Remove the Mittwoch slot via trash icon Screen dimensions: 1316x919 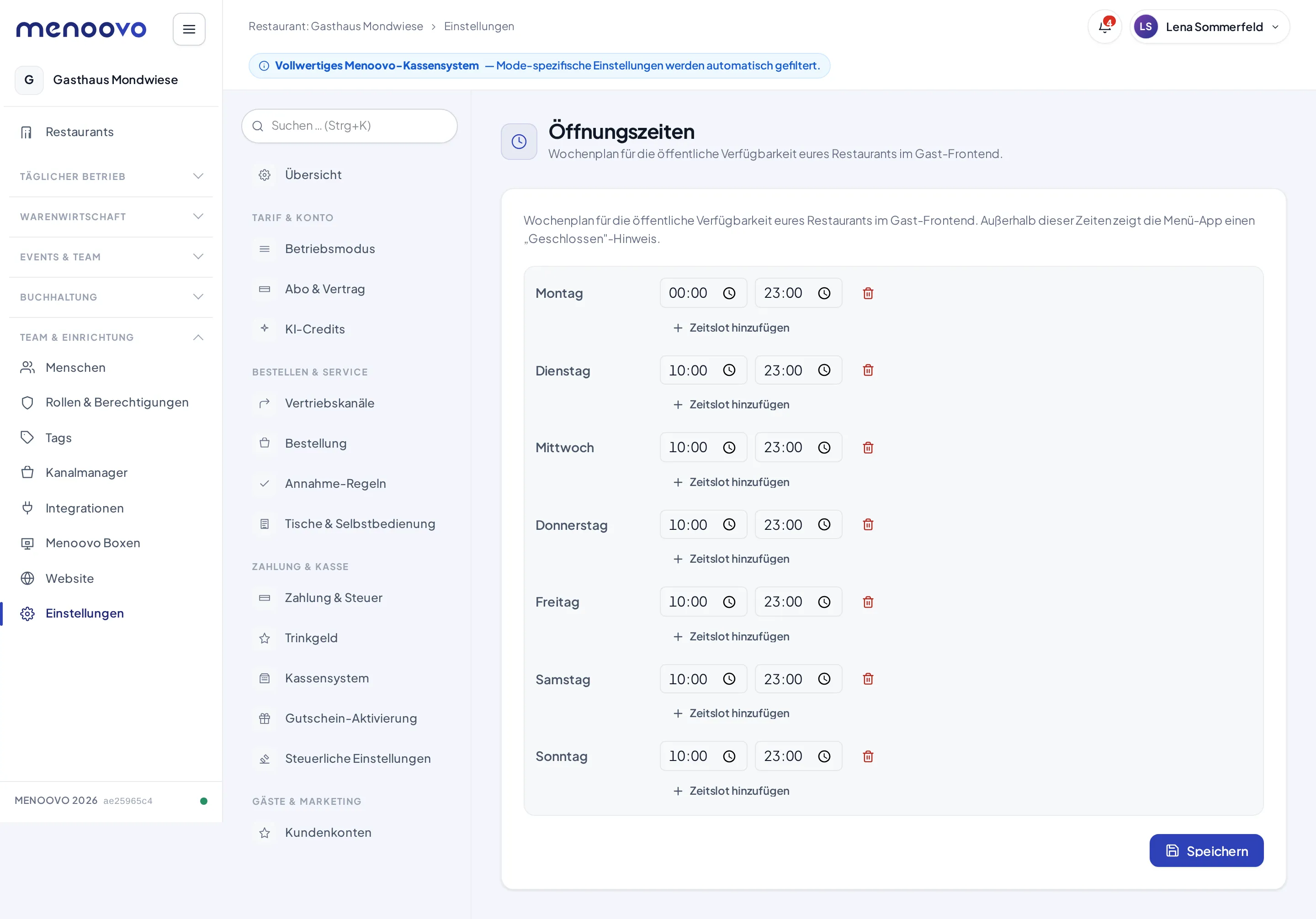[x=868, y=448]
